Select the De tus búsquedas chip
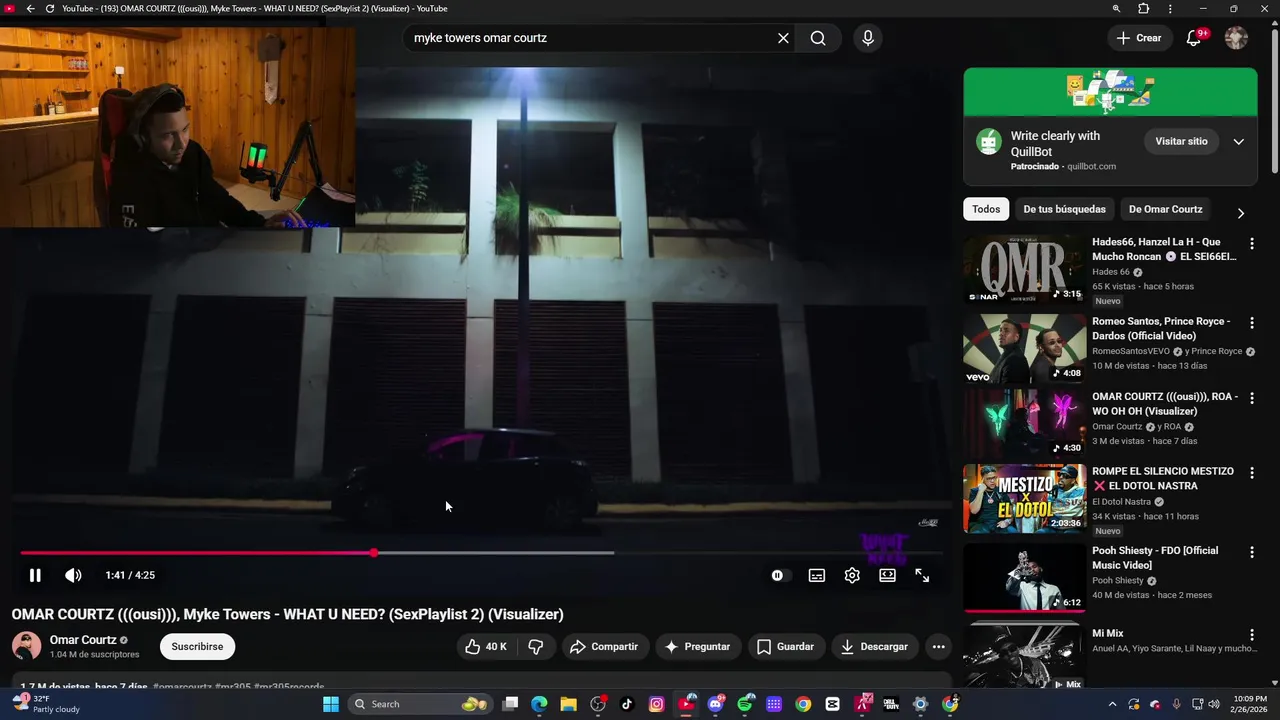The height and width of the screenshot is (720, 1280). tap(1064, 209)
